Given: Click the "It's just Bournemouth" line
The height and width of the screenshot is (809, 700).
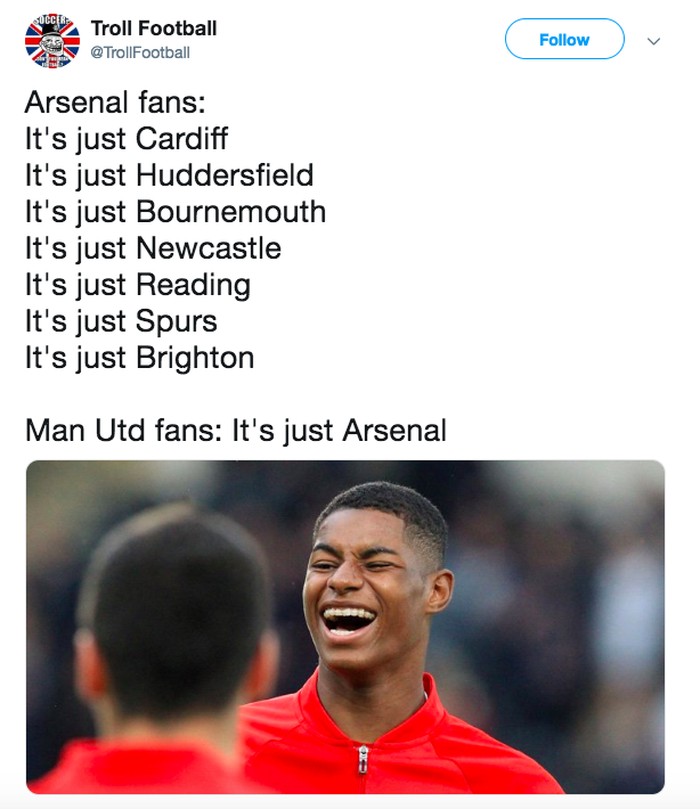Looking at the screenshot, I should click(x=175, y=212).
